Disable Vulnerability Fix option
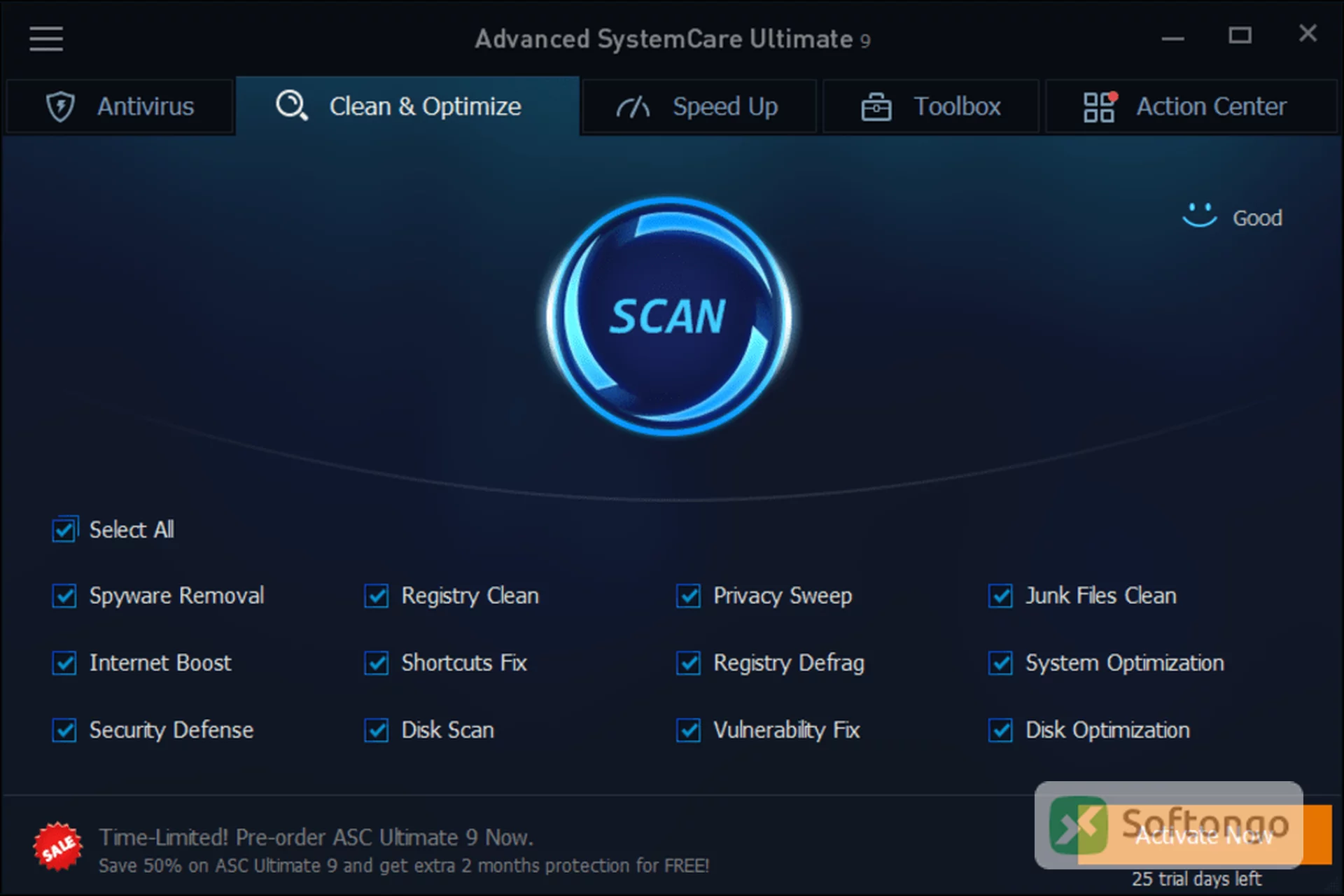This screenshot has width=1344, height=896. (x=689, y=730)
